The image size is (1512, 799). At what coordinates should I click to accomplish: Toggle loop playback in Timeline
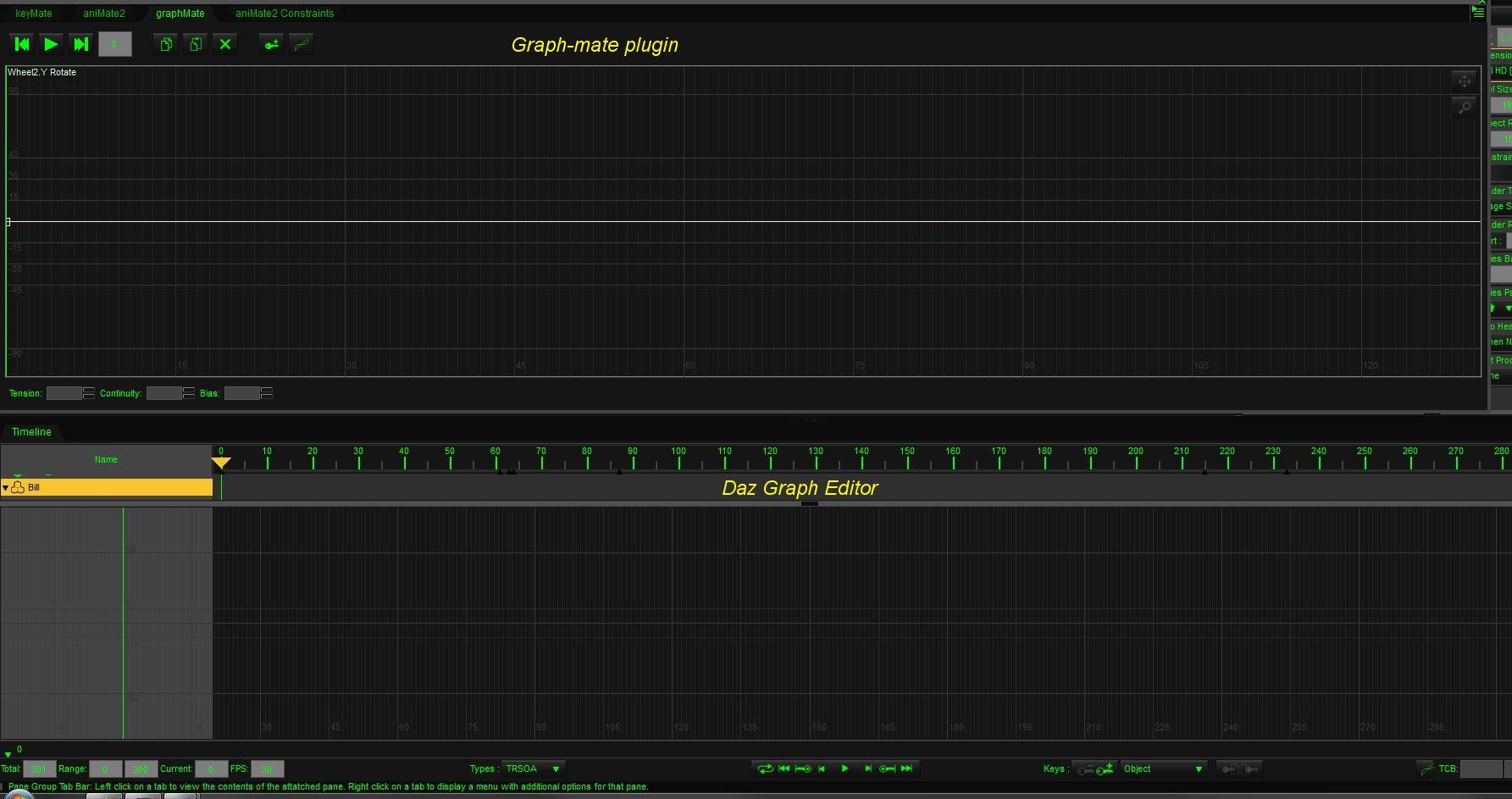click(x=765, y=768)
